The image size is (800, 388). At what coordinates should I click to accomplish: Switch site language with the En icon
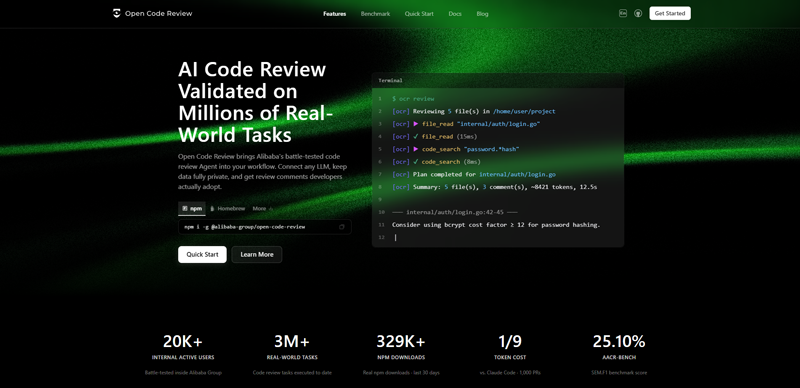(x=622, y=13)
